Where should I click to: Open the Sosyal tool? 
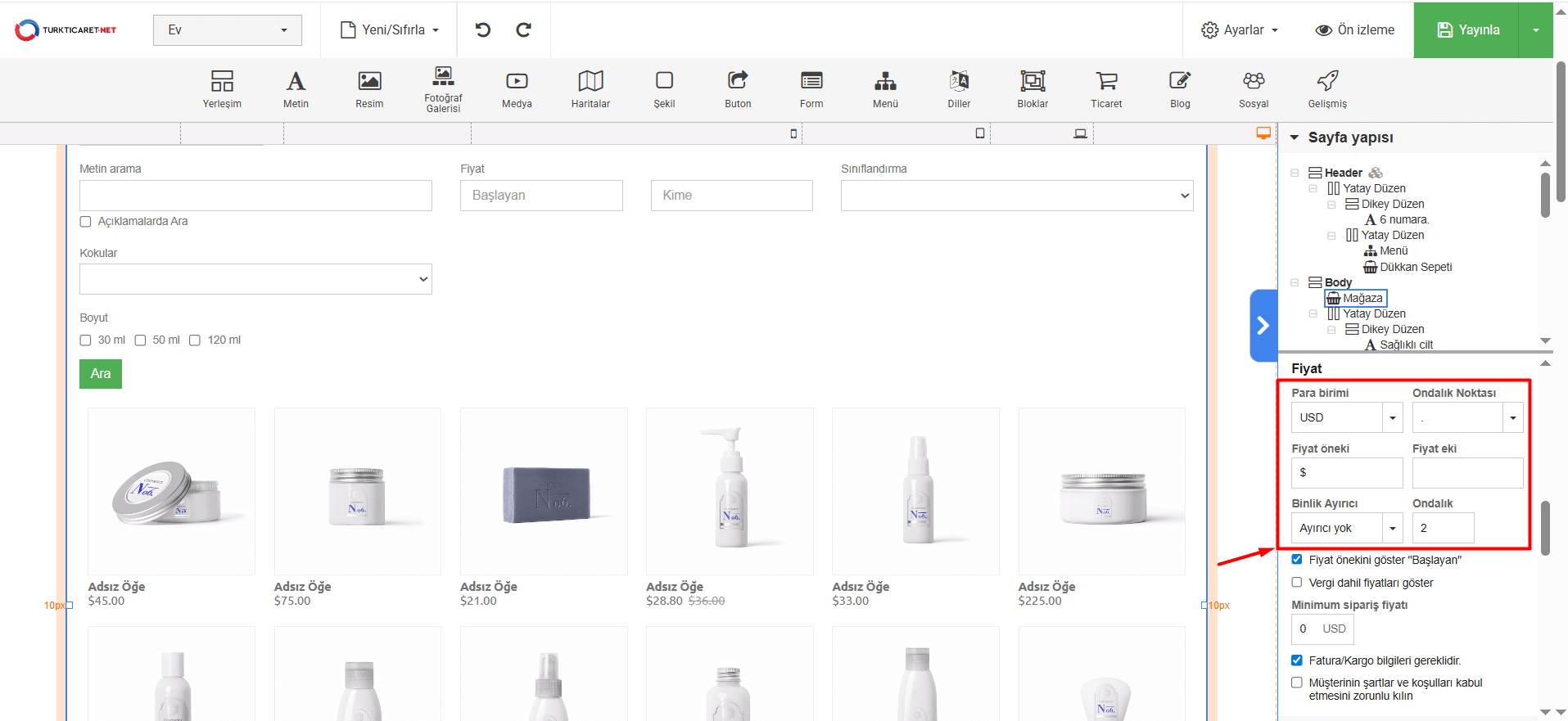1254,81
